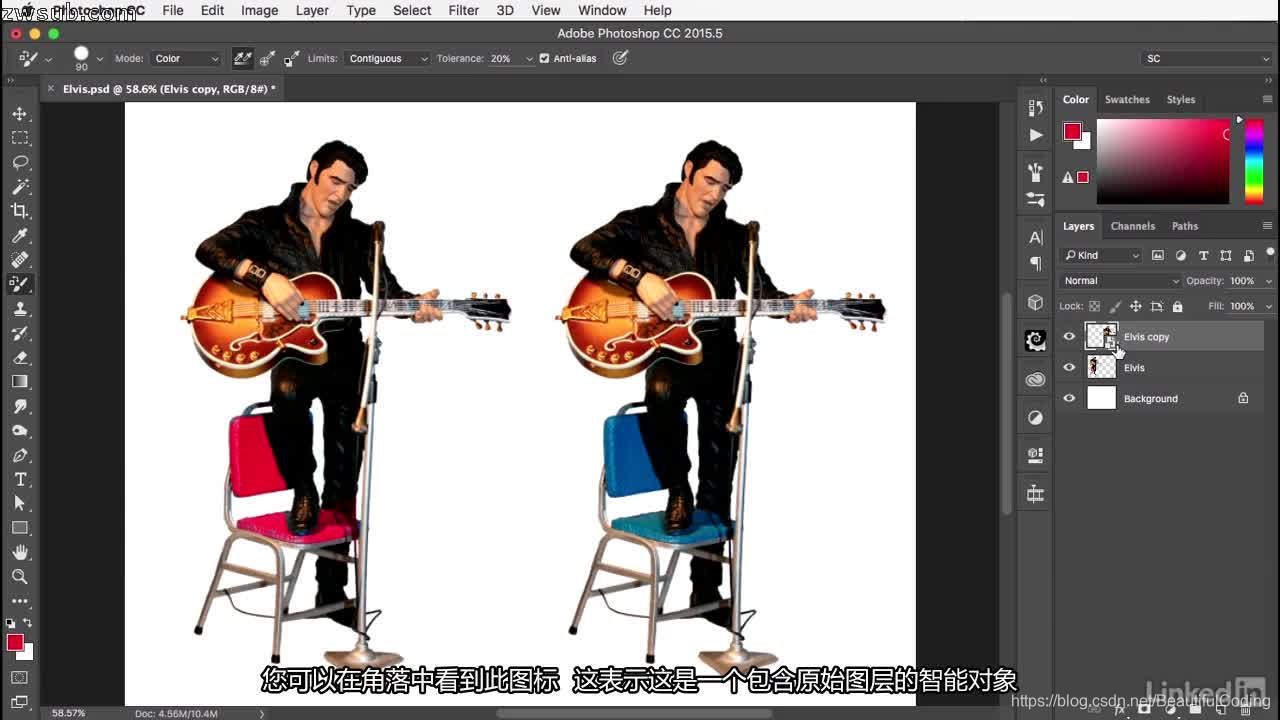This screenshot has width=1280, height=720.
Task: Toggle lock all for layer
Action: click(x=1177, y=306)
